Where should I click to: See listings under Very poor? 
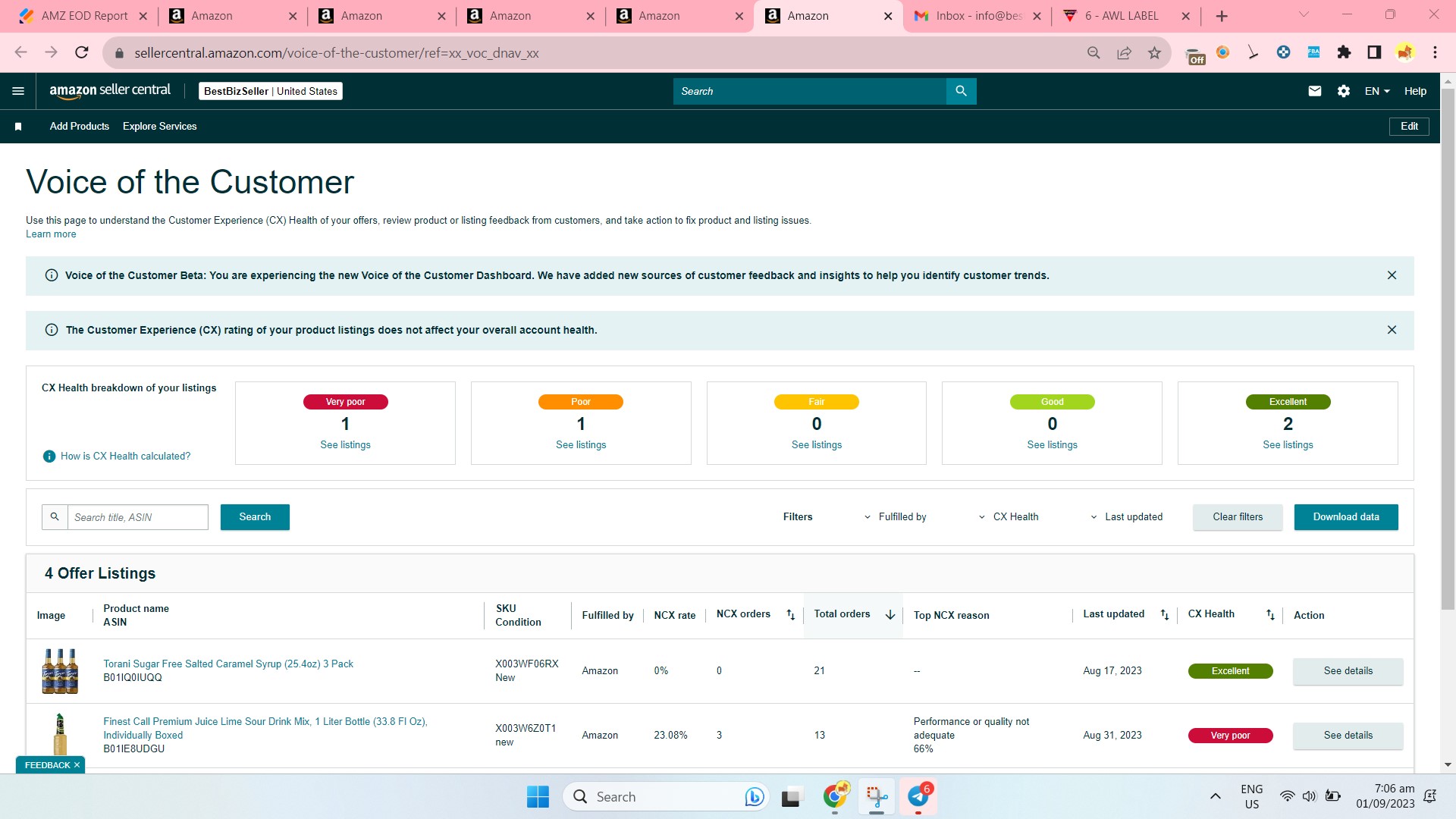[x=345, y=445]
